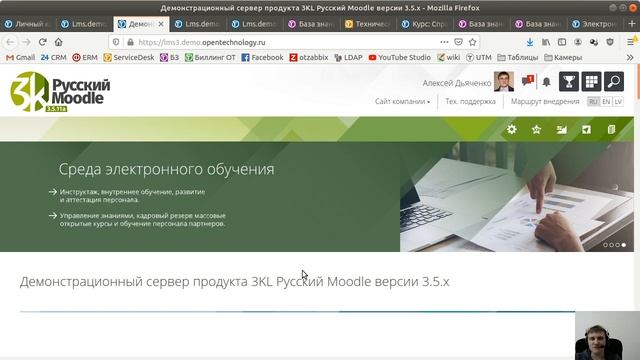This screenshot has width=640, height=360.
Task: Open the shield extension icon in toolbar
Action: (610, 42)
